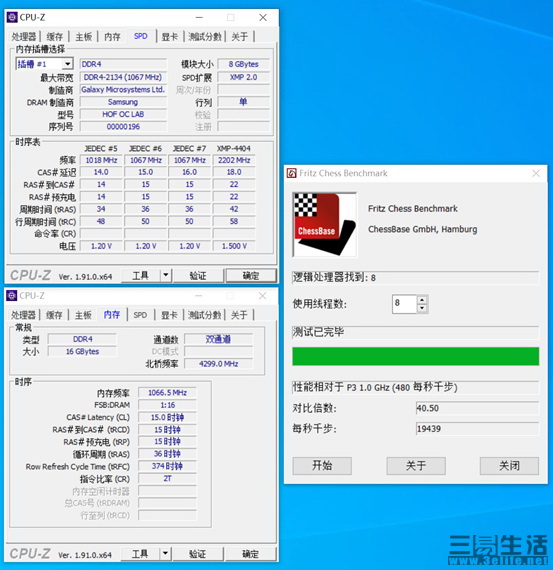Screen dimensions: 553x570
Task: Click 开始 button in Fritz Chess Benchmark
Action: point(322,466)
